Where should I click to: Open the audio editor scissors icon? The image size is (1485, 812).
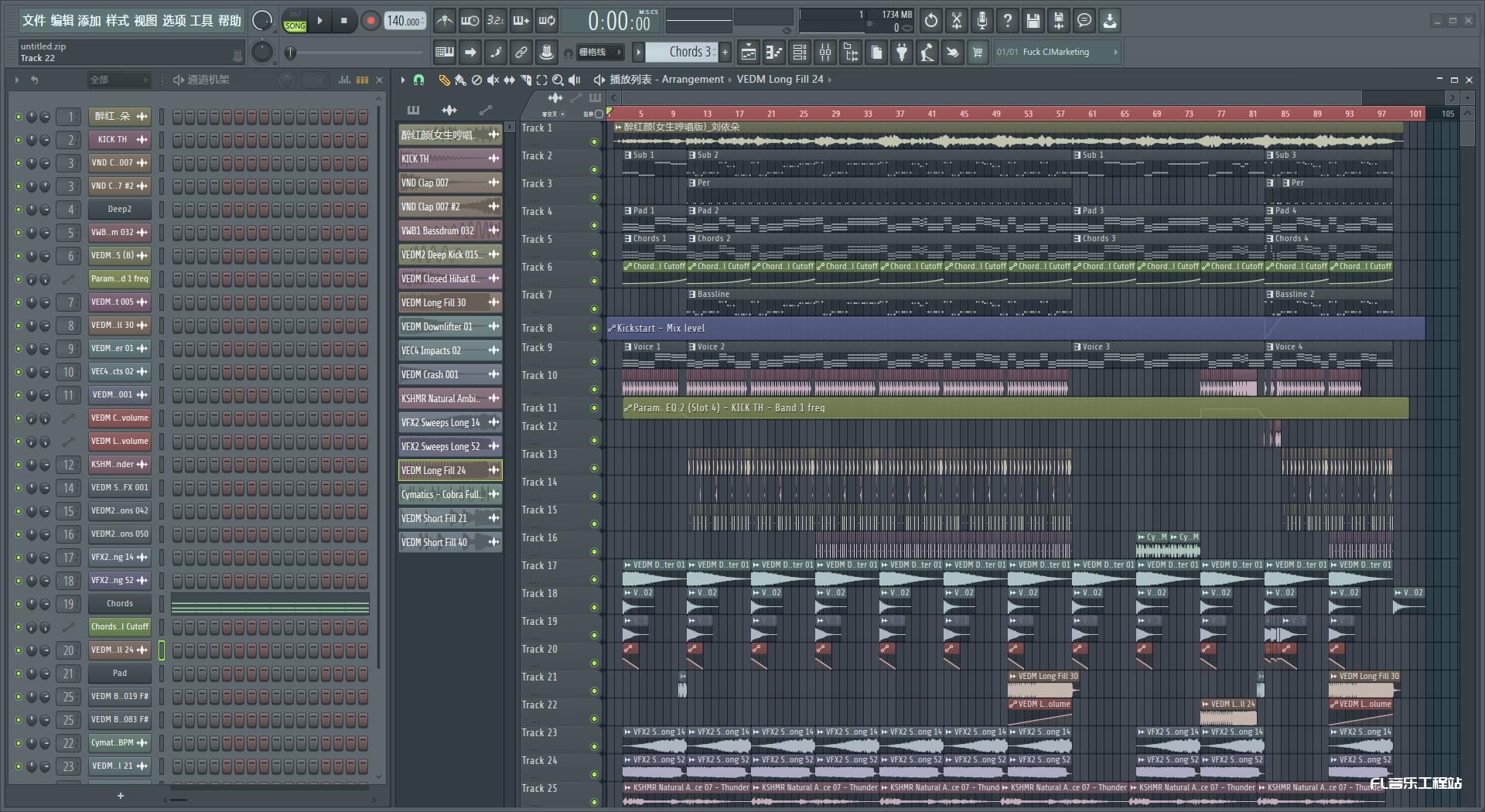click(x=957, y=21)
